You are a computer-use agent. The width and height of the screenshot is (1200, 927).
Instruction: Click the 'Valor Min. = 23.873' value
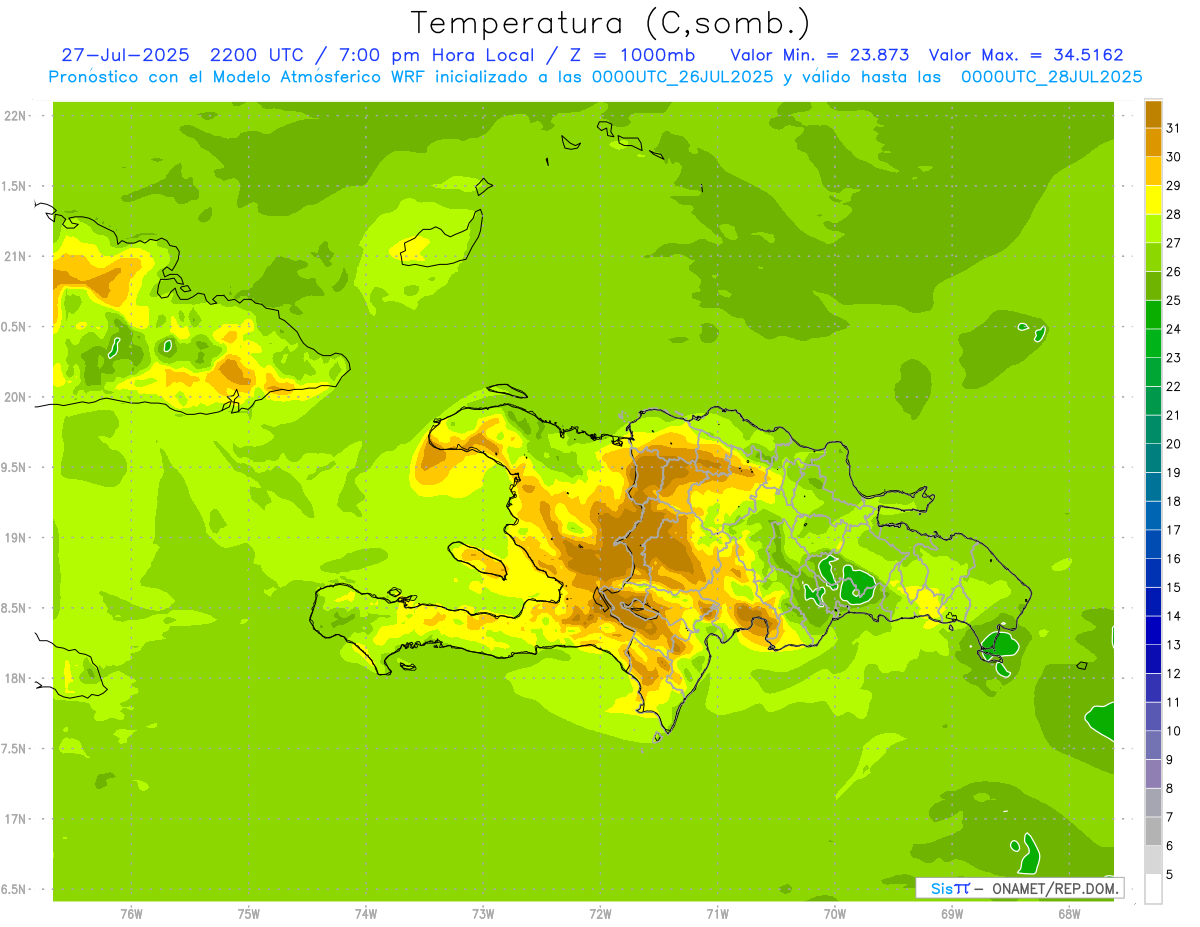click(820, 54)
